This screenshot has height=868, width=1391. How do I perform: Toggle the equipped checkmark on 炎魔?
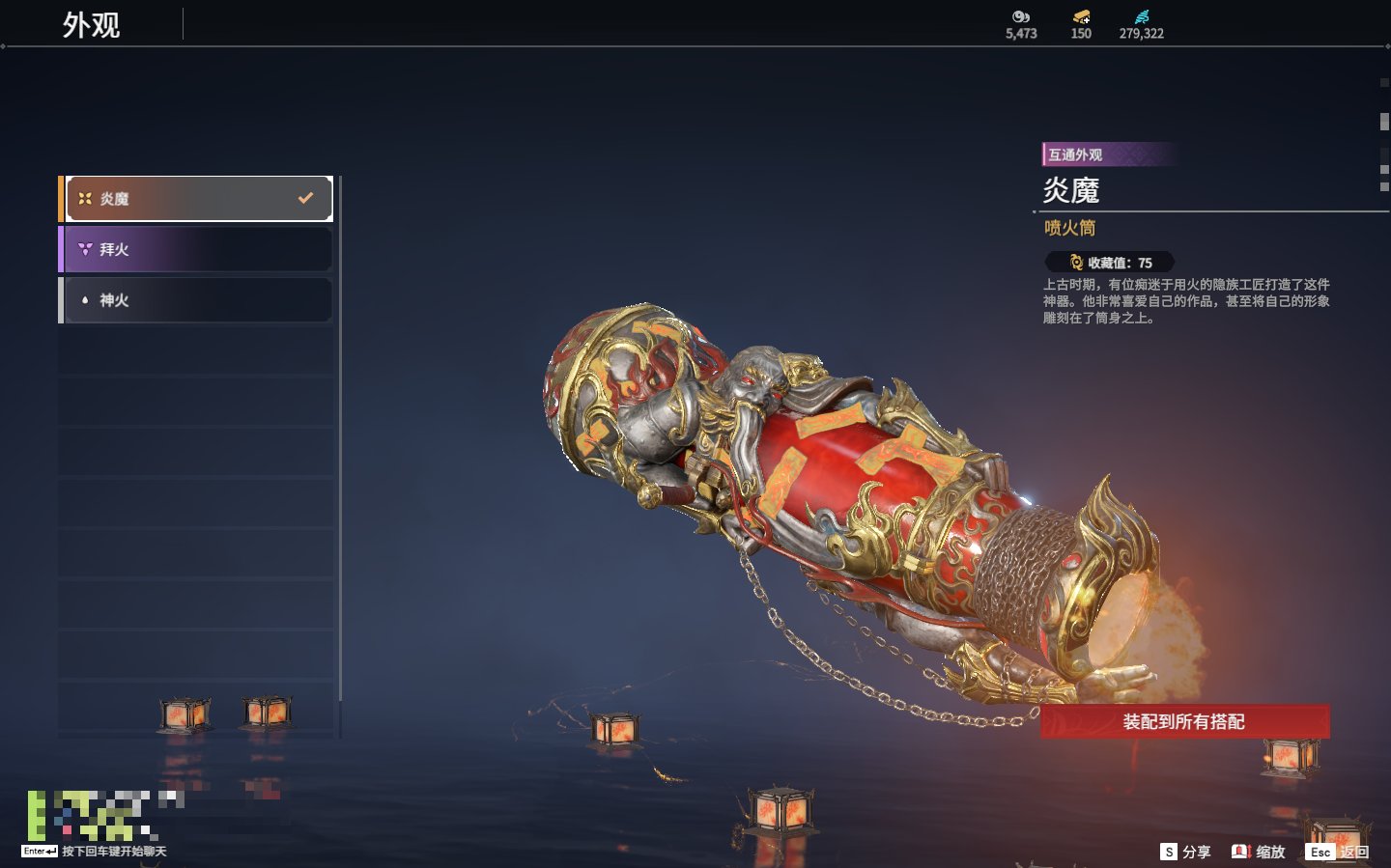(305, 198)
